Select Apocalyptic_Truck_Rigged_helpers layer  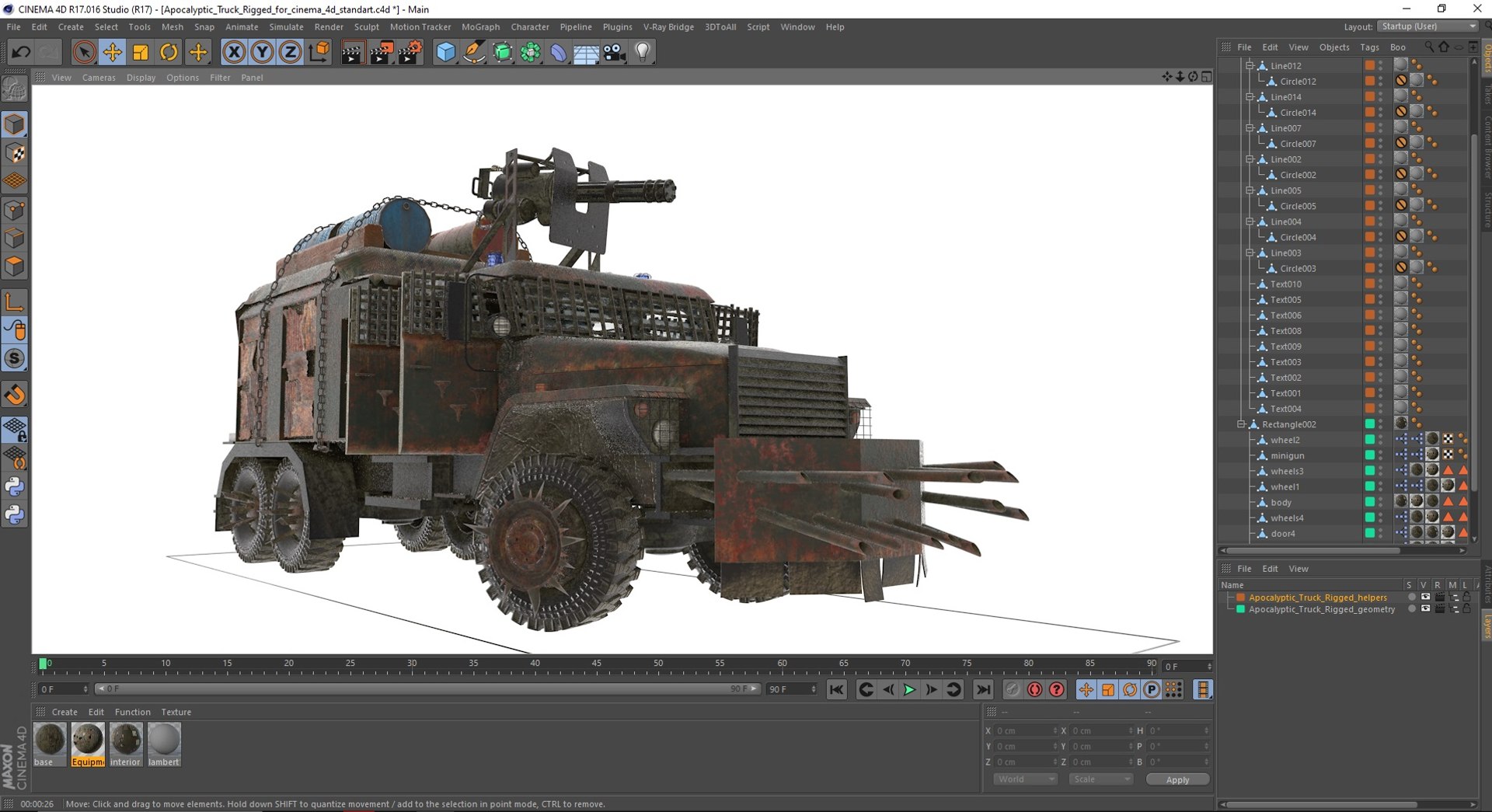(x=1317, y=598)
